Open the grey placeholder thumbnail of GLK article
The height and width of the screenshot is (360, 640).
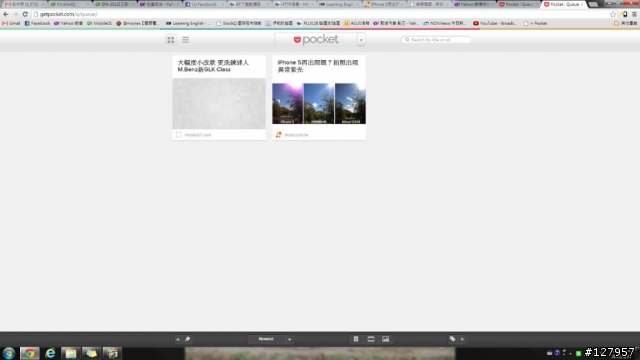(219, 103)
